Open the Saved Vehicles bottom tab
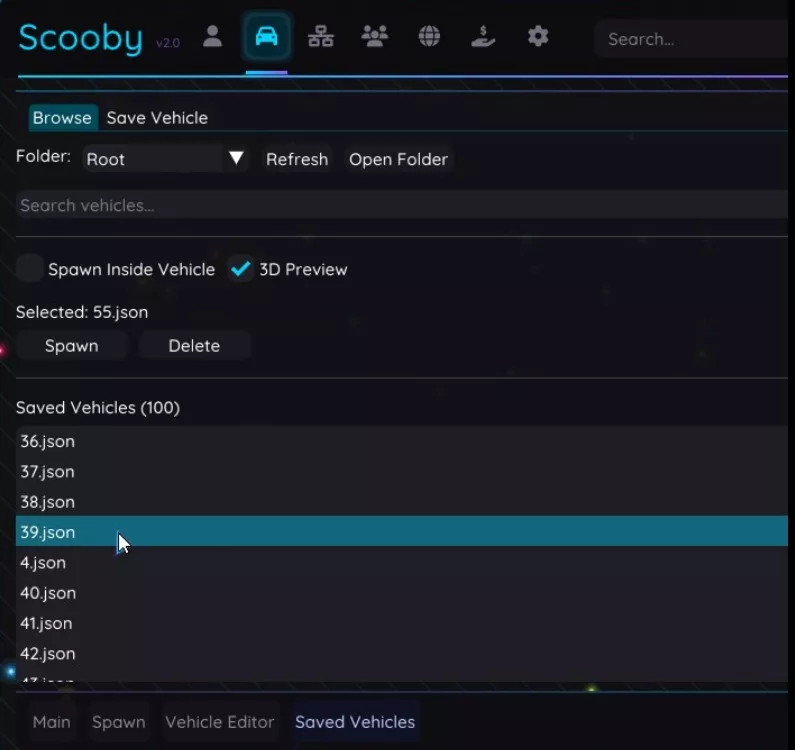Screen dimensions: 795x750 (355, 722)
